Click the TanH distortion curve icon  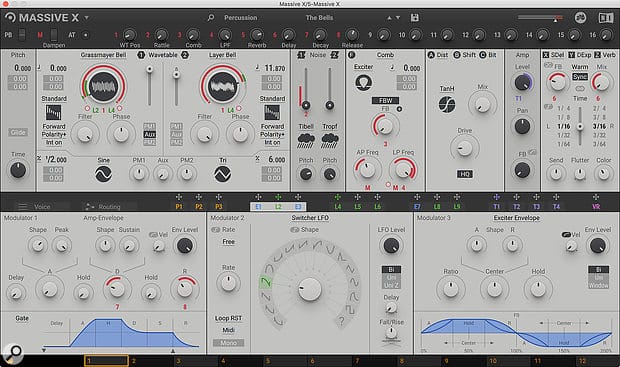[x=447, y=104]
